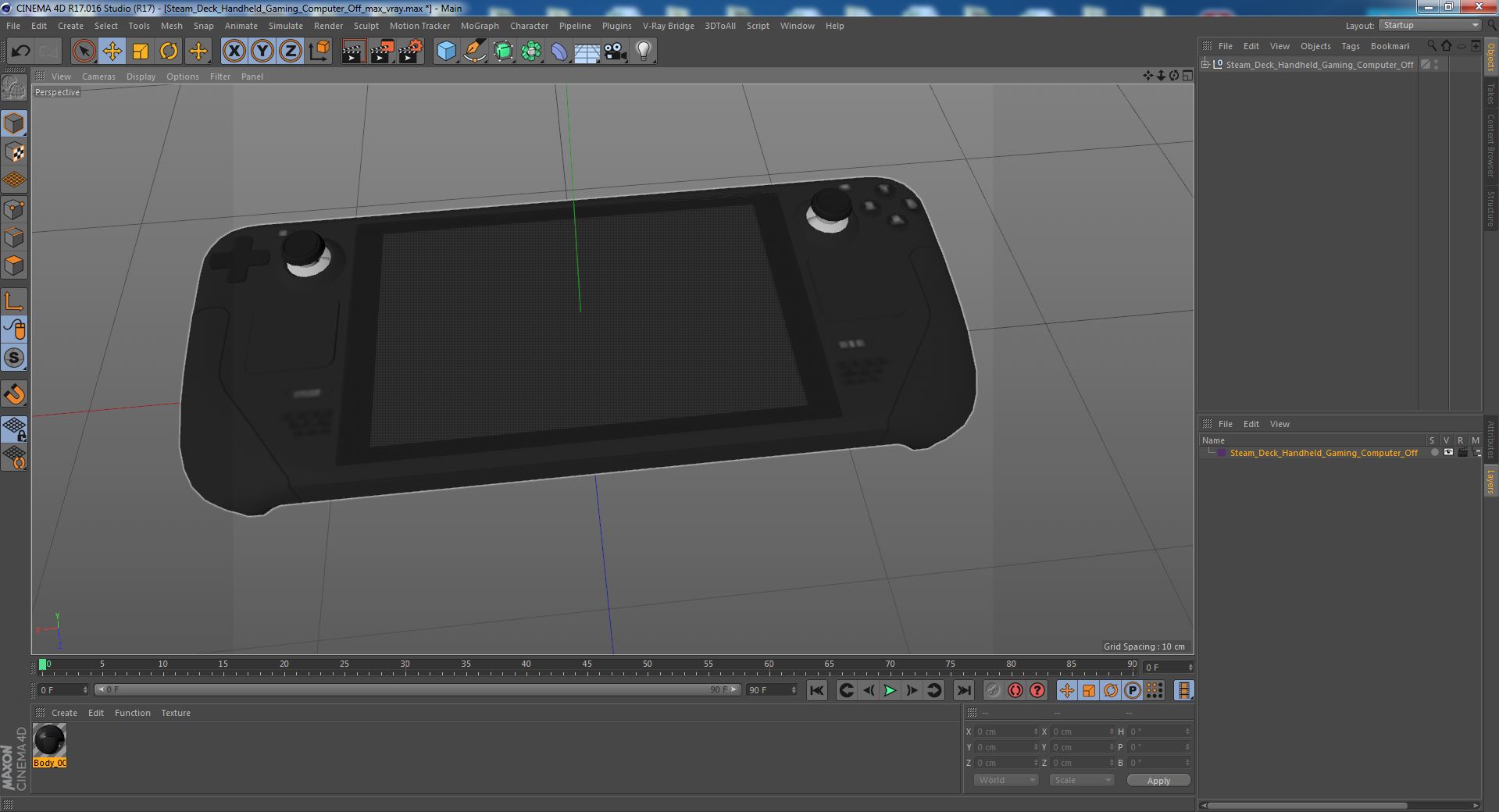
Task: Go to end of animation
Action: [x=964, y=690]
